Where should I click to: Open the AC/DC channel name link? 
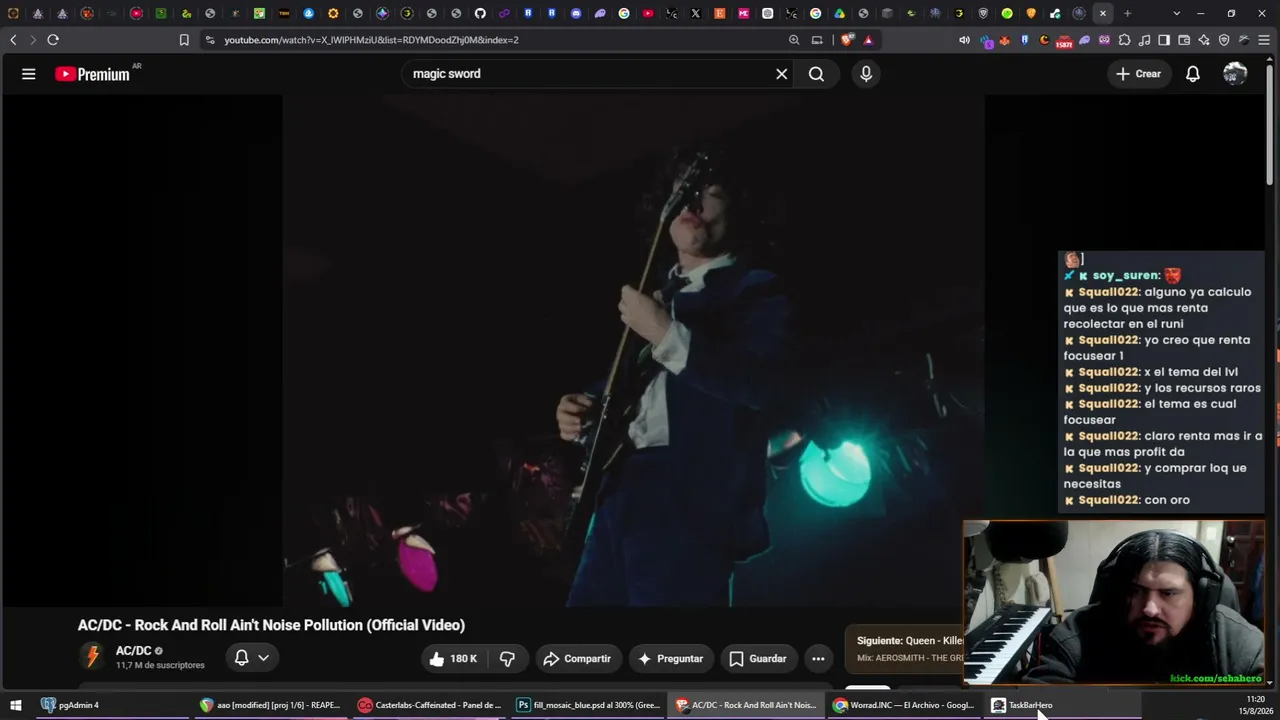tap(133, 651)
